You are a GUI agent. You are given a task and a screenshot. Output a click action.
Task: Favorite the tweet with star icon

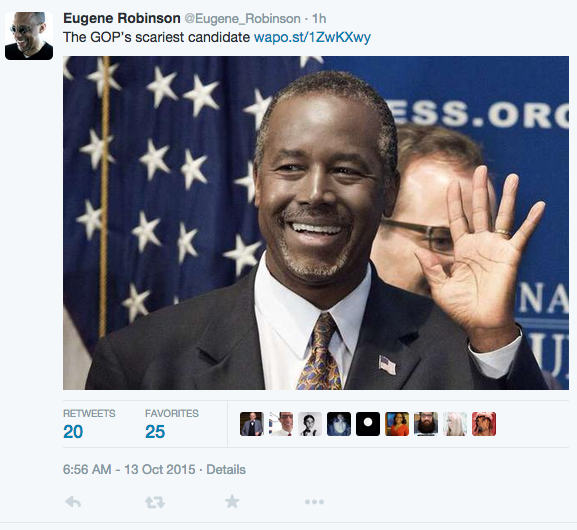tap(232, 501)
